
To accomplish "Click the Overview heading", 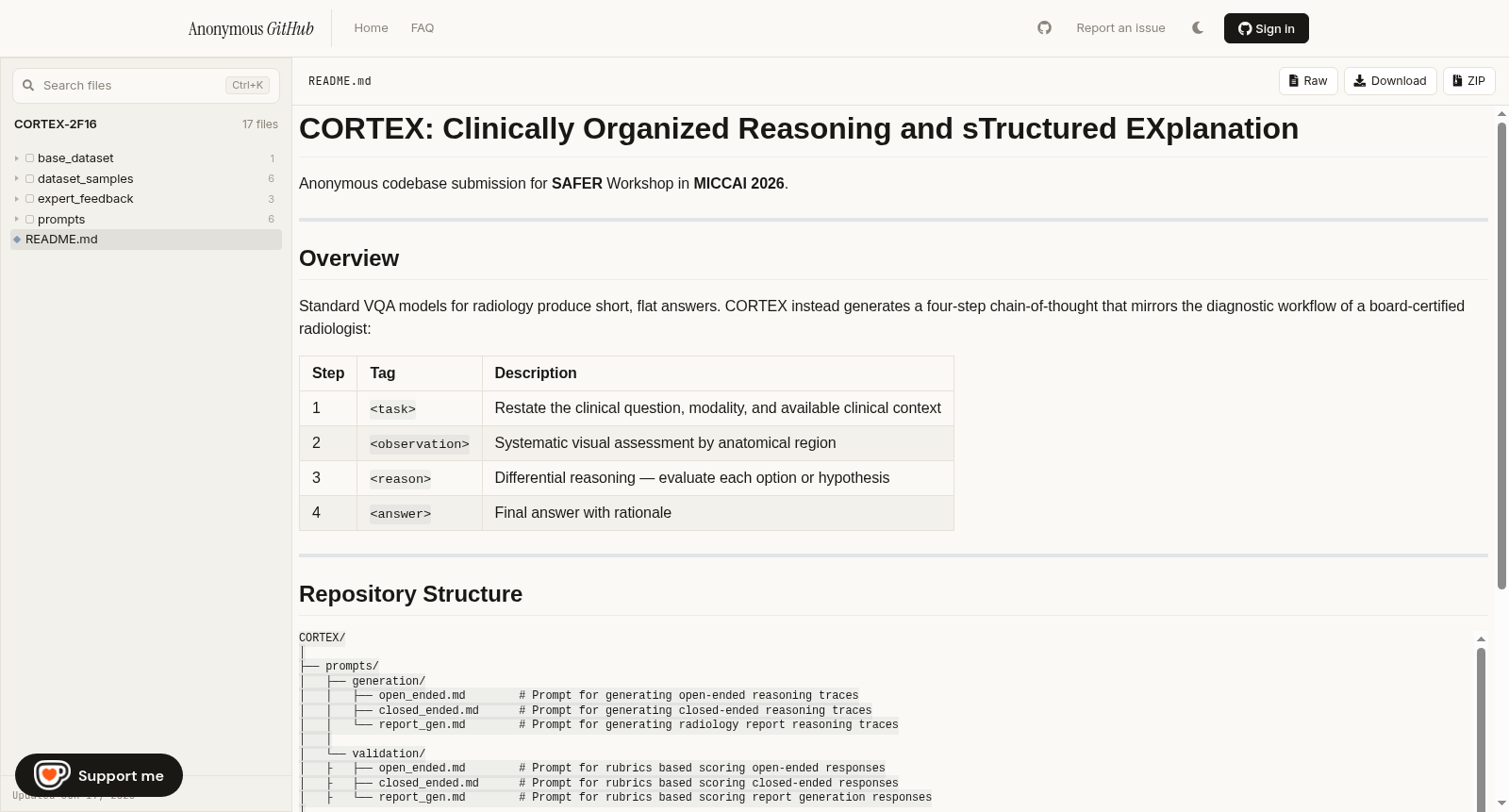I will coord(349,258).
